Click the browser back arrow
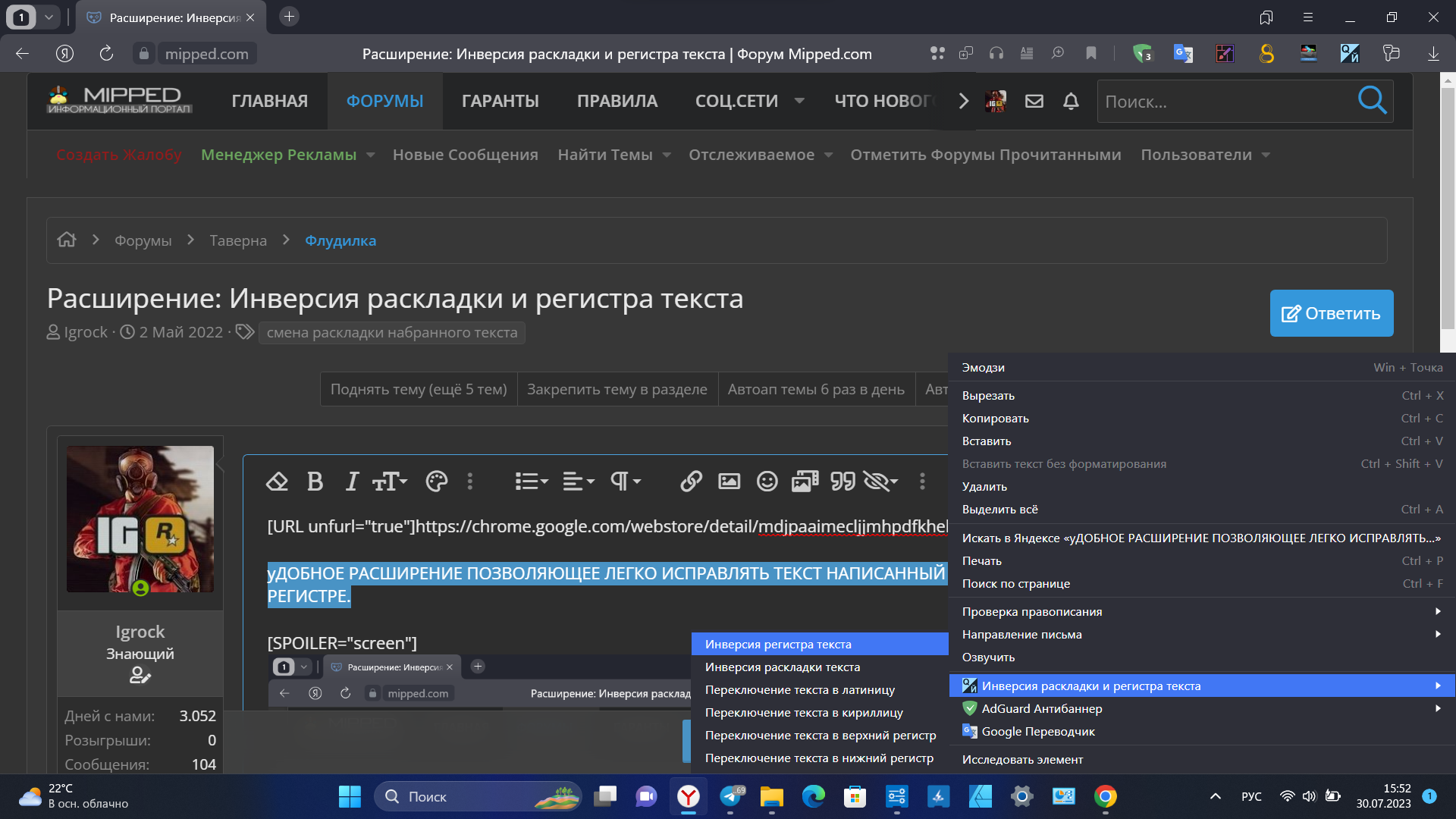This screenshot has height=819, width=1456. point(22,53)
